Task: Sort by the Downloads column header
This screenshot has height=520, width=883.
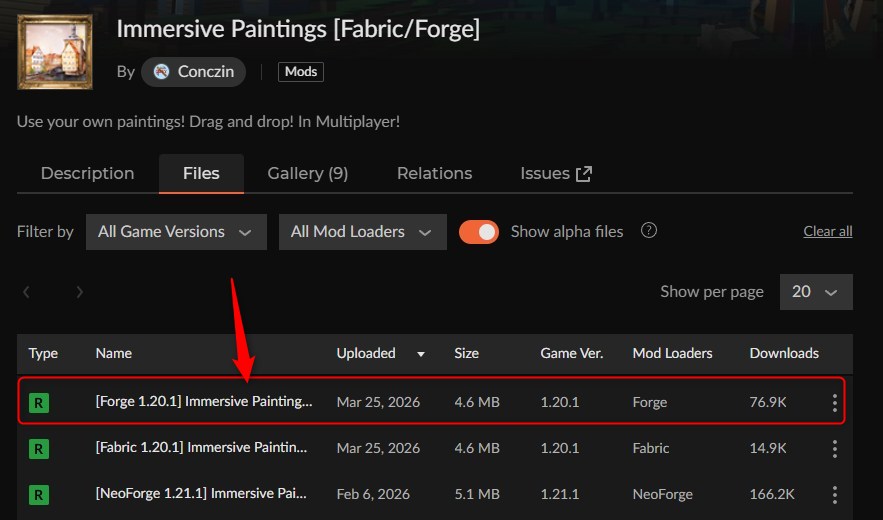Action: coord(784,353)
